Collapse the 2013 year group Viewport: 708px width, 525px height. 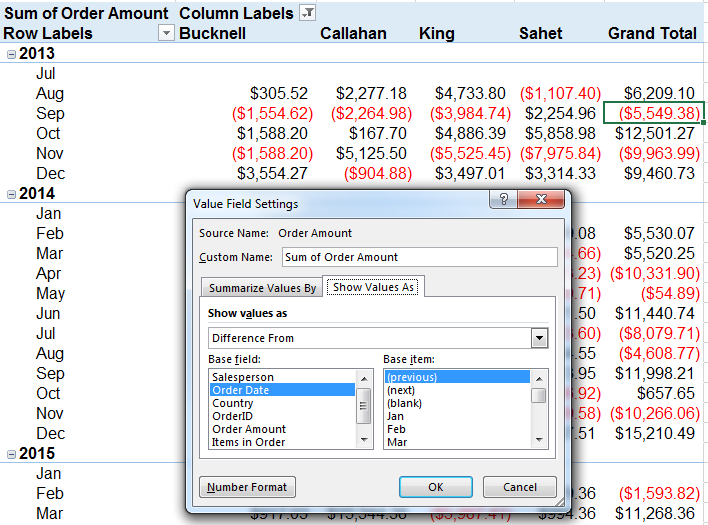point(11,54)
